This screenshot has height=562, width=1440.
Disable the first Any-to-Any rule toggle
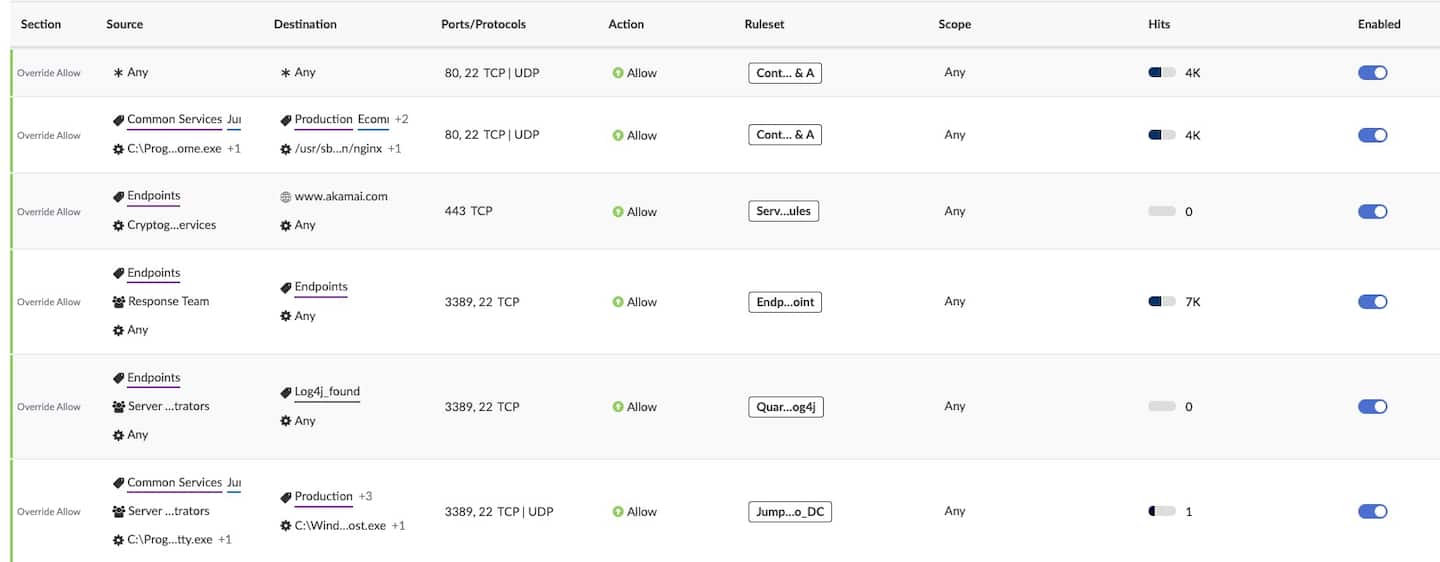point(1372,73)
